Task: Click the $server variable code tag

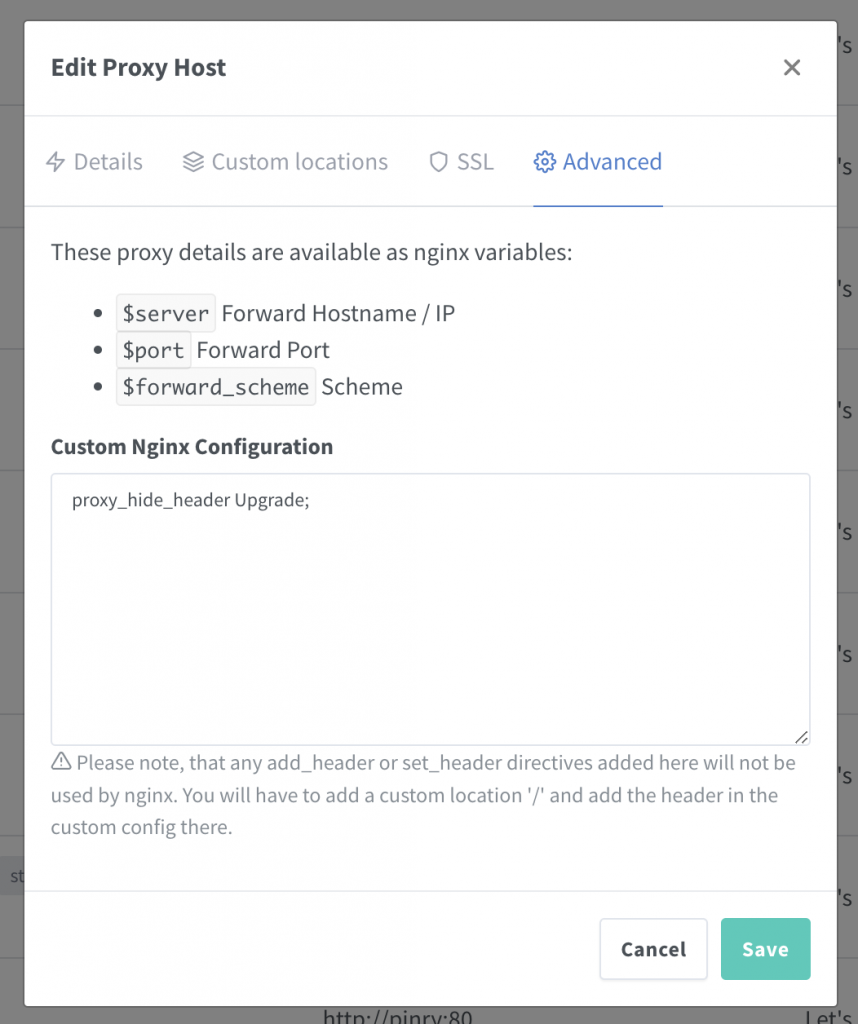Action: (166, 313)
